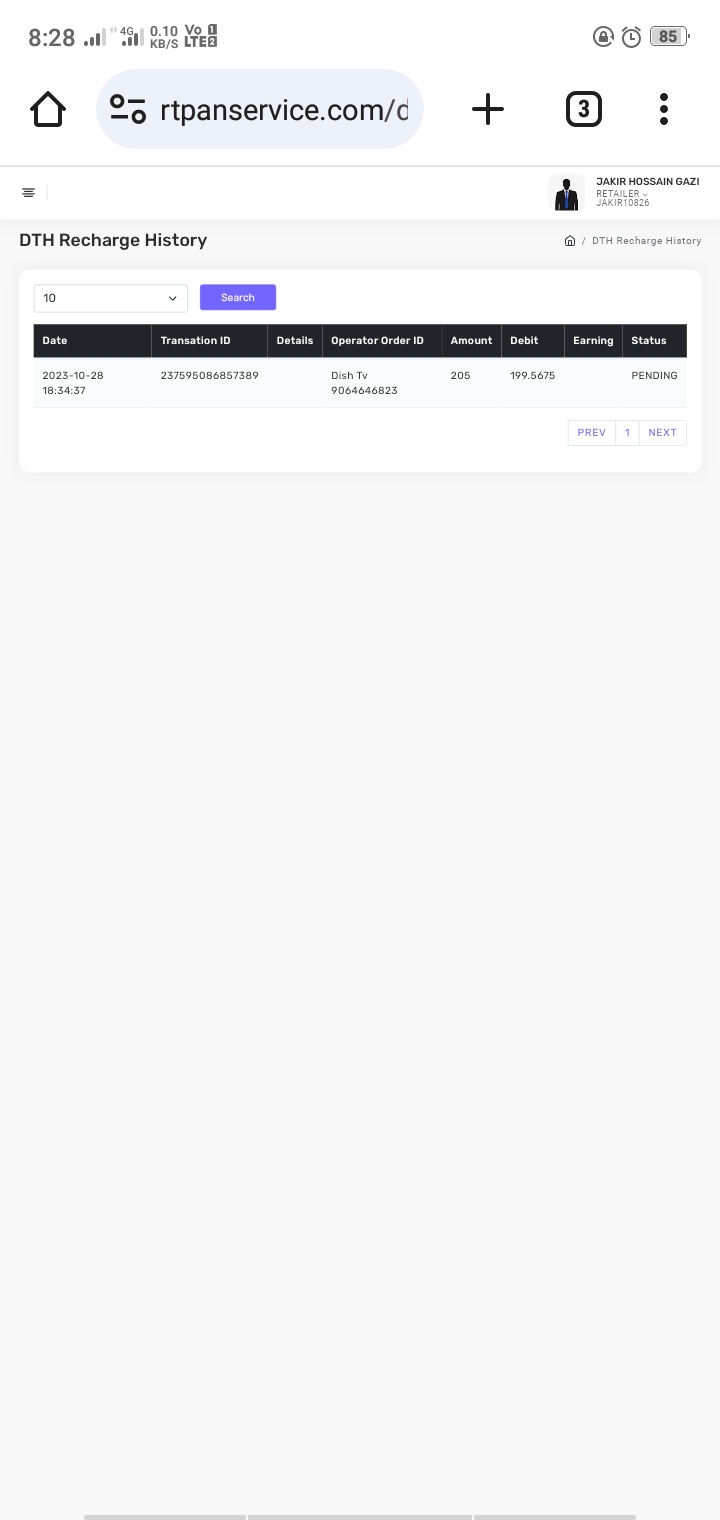Select transaction ID 237595086857389 row
720x1520 pixels.
tap(360, 383)
